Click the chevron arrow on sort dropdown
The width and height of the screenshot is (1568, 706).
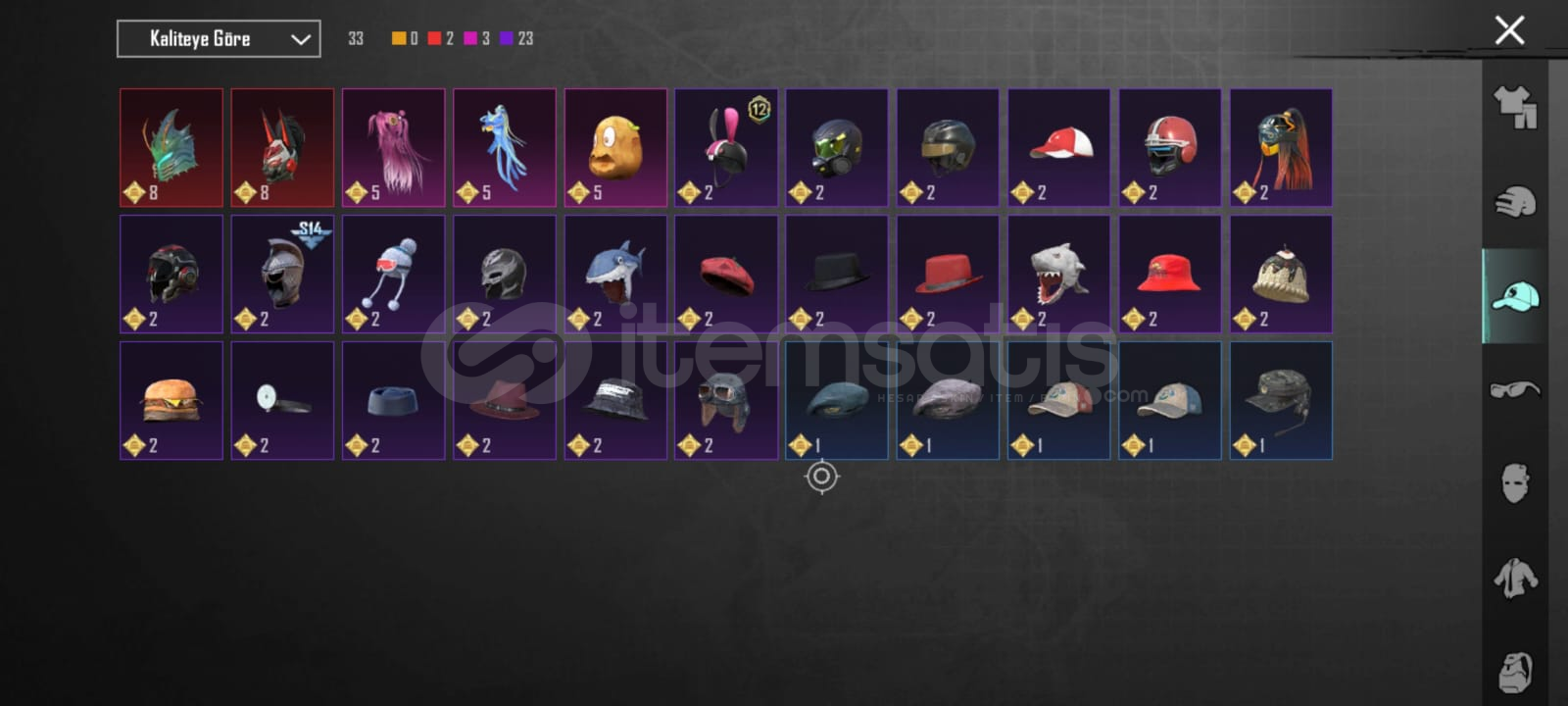pyautogui.click(x=301, y=40)
